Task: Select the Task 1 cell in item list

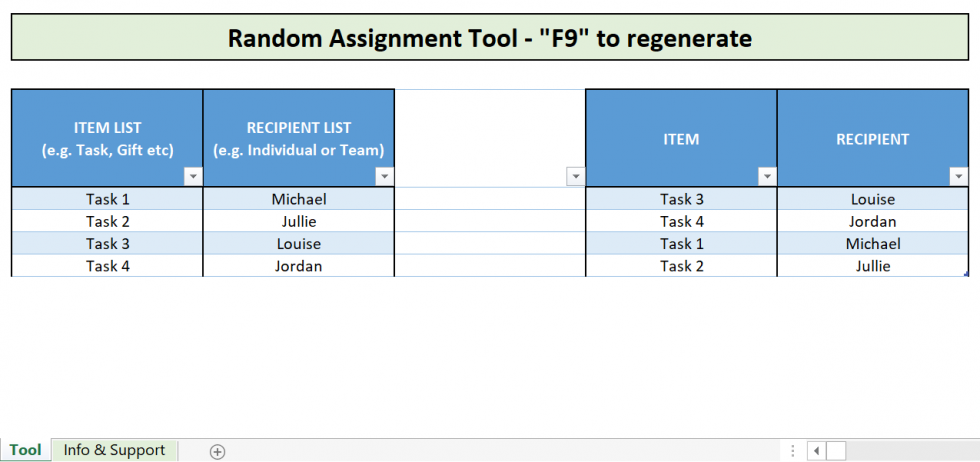Action: pos(107,199)
